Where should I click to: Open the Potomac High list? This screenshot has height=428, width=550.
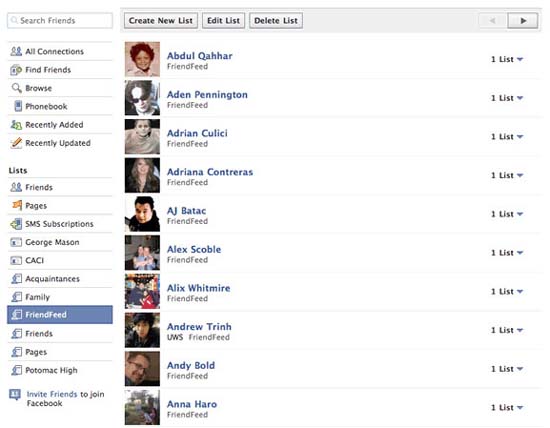pos(60,370)
